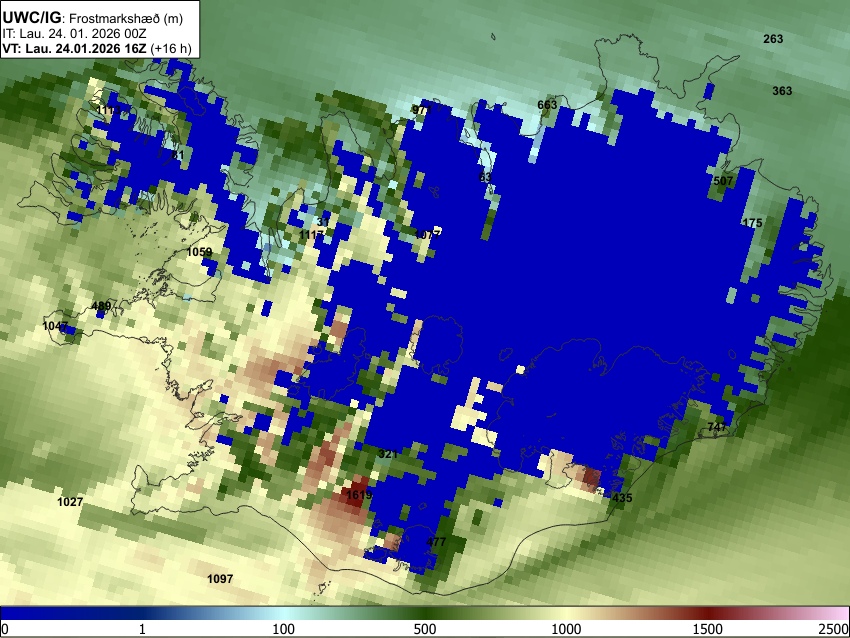Select the 1619 value on dark red area
This screenshot has width=850, height=638.
point(359,495)
